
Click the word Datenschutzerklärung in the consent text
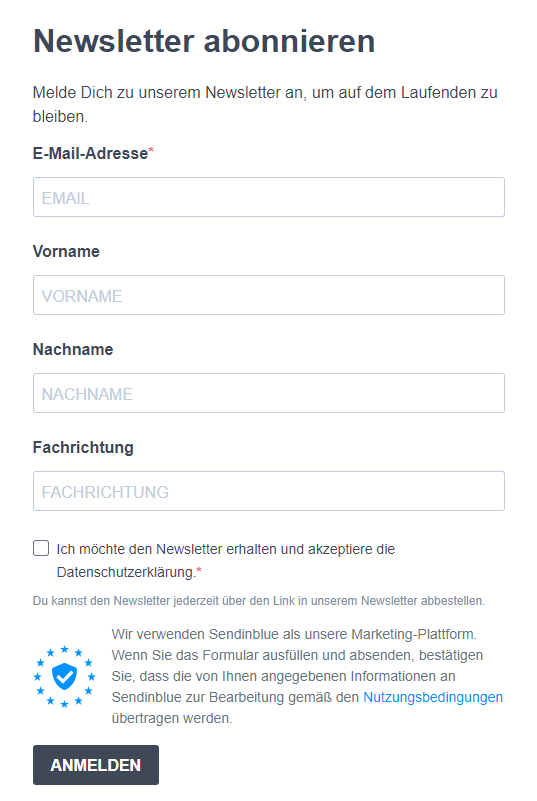point(126,572)
